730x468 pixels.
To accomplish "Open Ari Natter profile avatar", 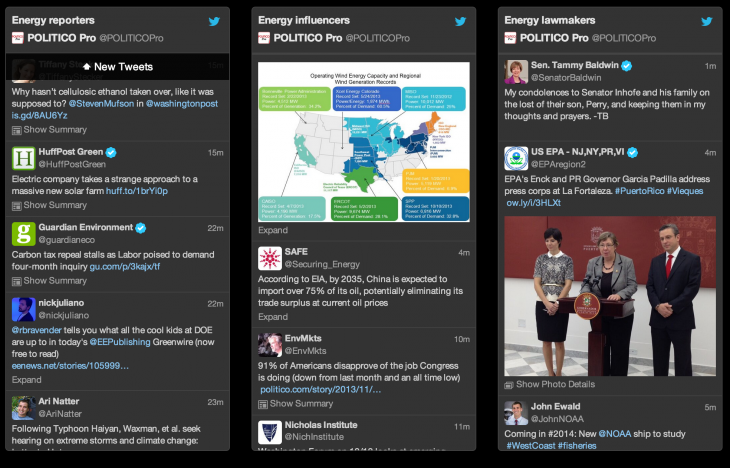I will pos(23,408).
